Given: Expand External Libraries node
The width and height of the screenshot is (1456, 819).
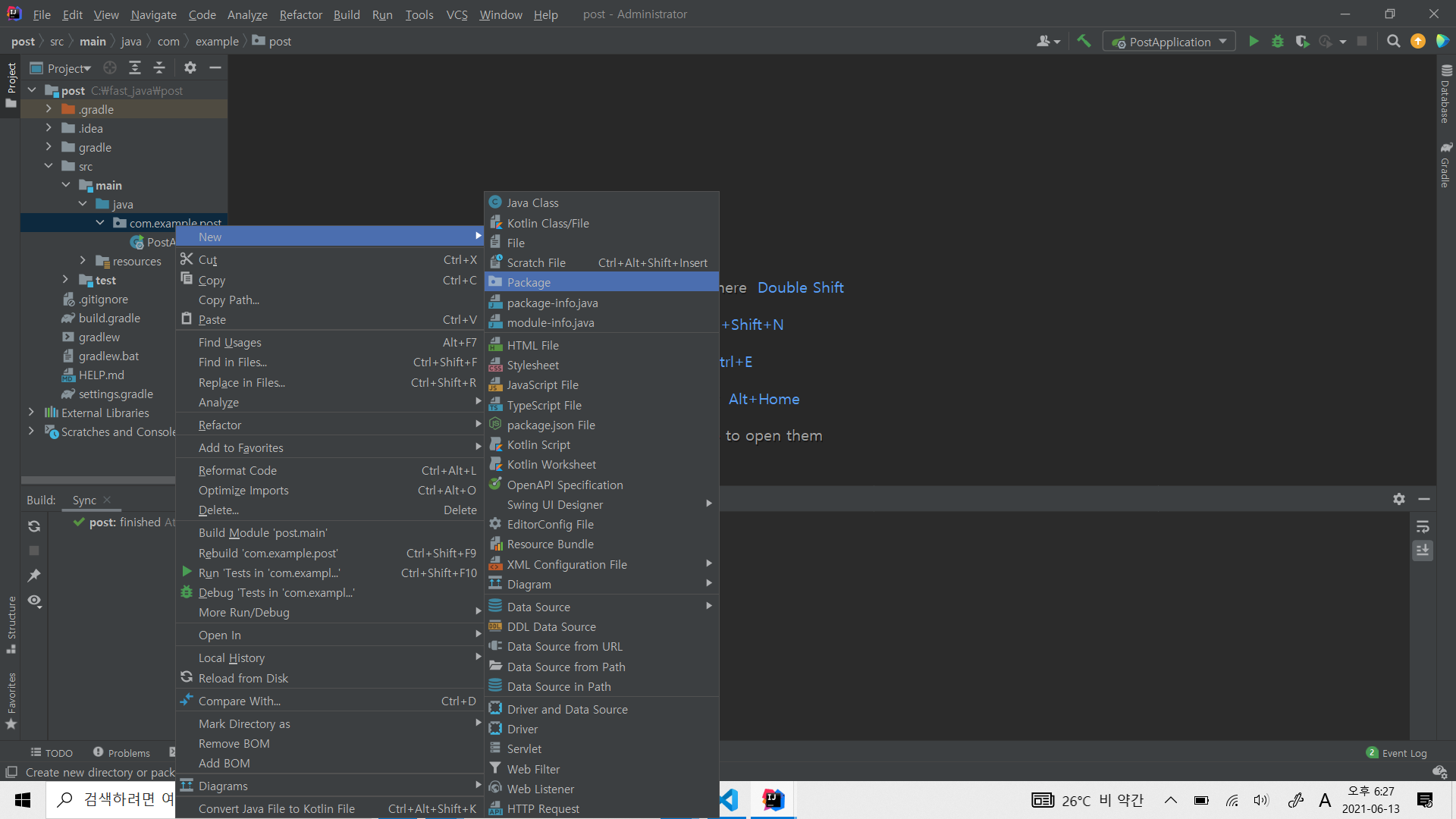Looking at the screenshot, I should coord(31,413).
